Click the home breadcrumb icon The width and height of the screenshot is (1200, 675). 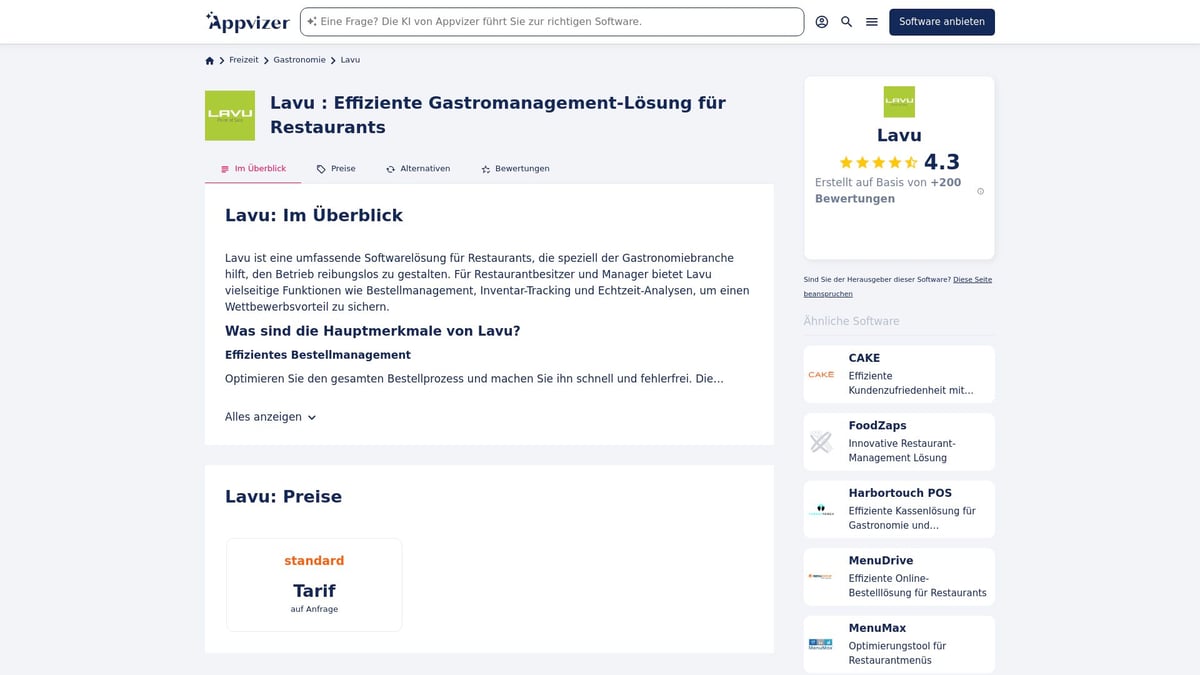(209, 60)
